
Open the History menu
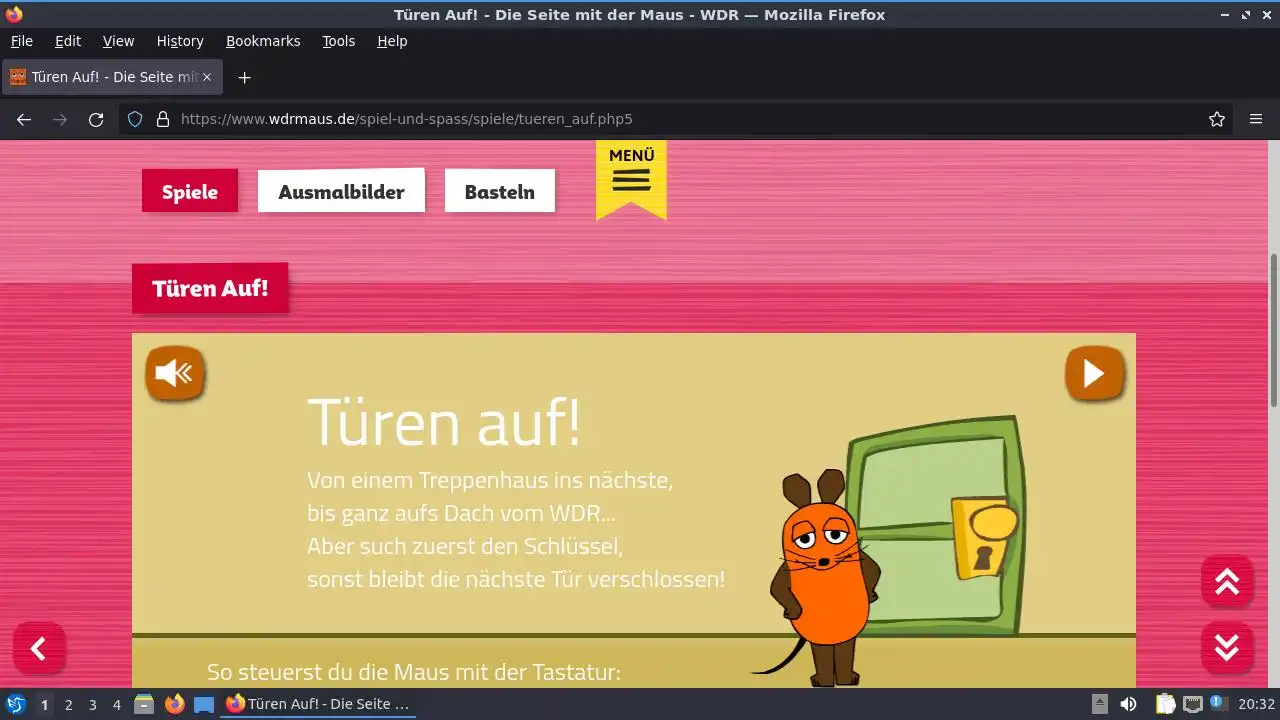click(x=180, y=41)
